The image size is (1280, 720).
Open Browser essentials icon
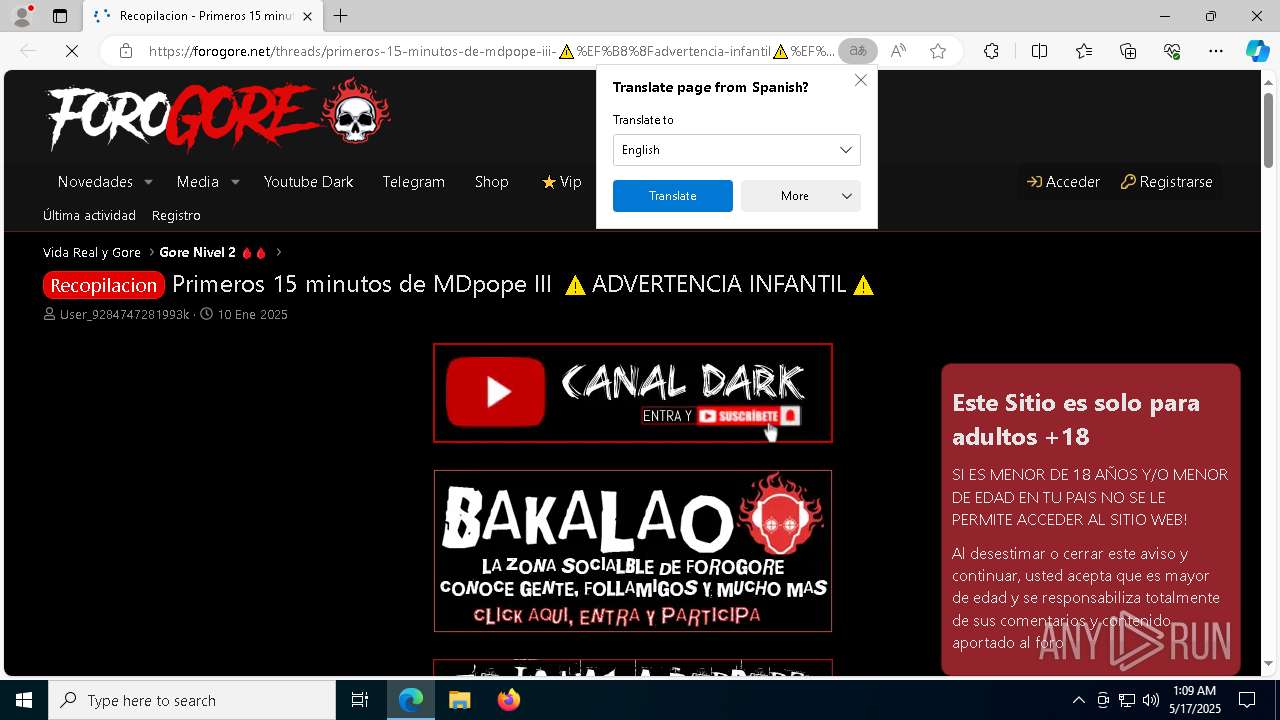pos(1172,51)
